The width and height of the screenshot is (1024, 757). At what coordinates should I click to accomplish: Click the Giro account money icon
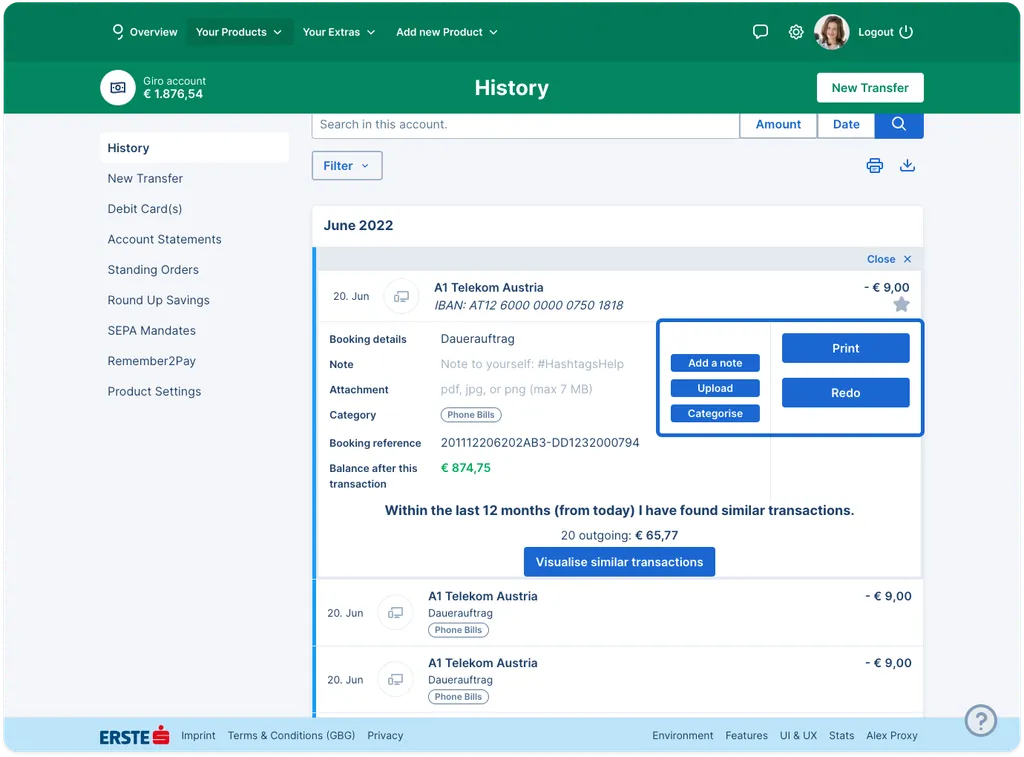[x=118, y=88]
